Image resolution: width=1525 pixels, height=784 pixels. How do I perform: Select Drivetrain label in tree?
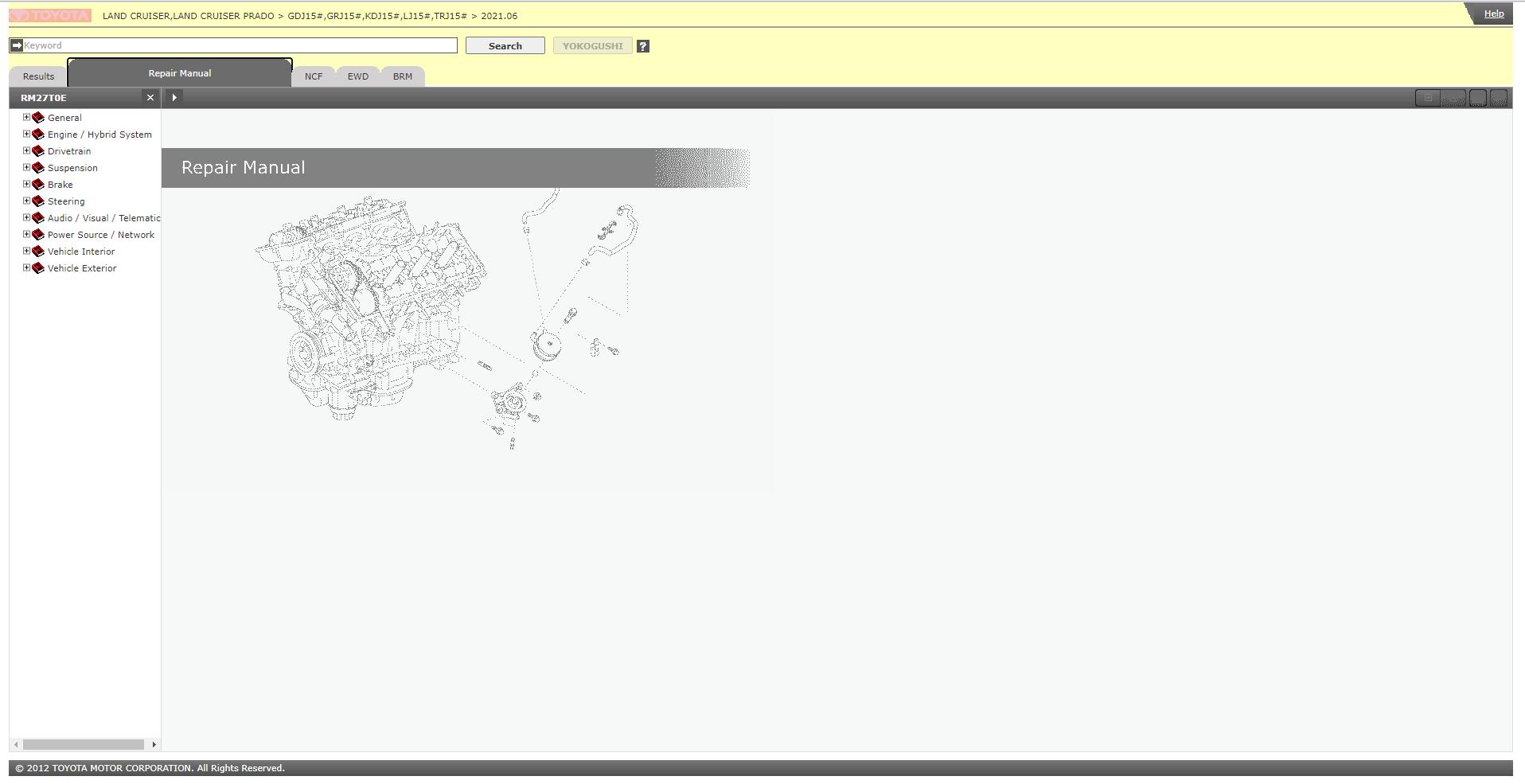pos(69,151)
